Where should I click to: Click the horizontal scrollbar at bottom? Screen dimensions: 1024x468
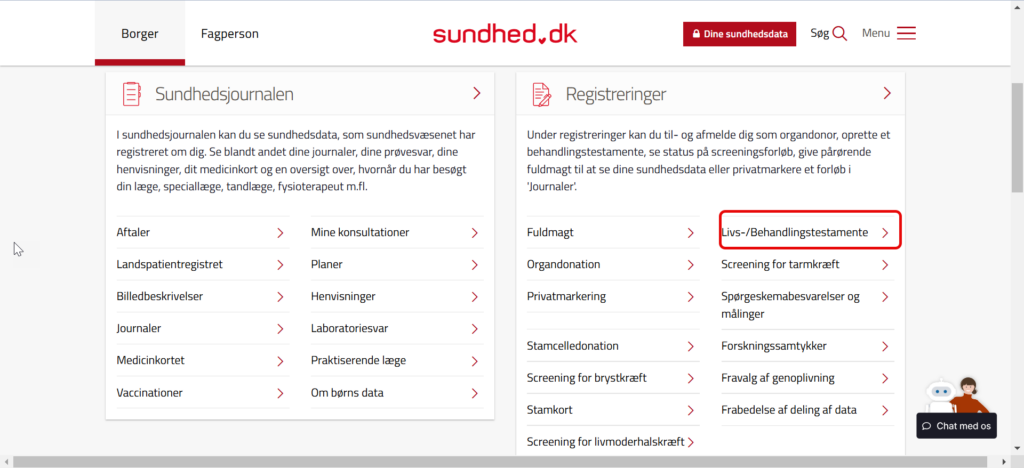[x=500, y=461]
